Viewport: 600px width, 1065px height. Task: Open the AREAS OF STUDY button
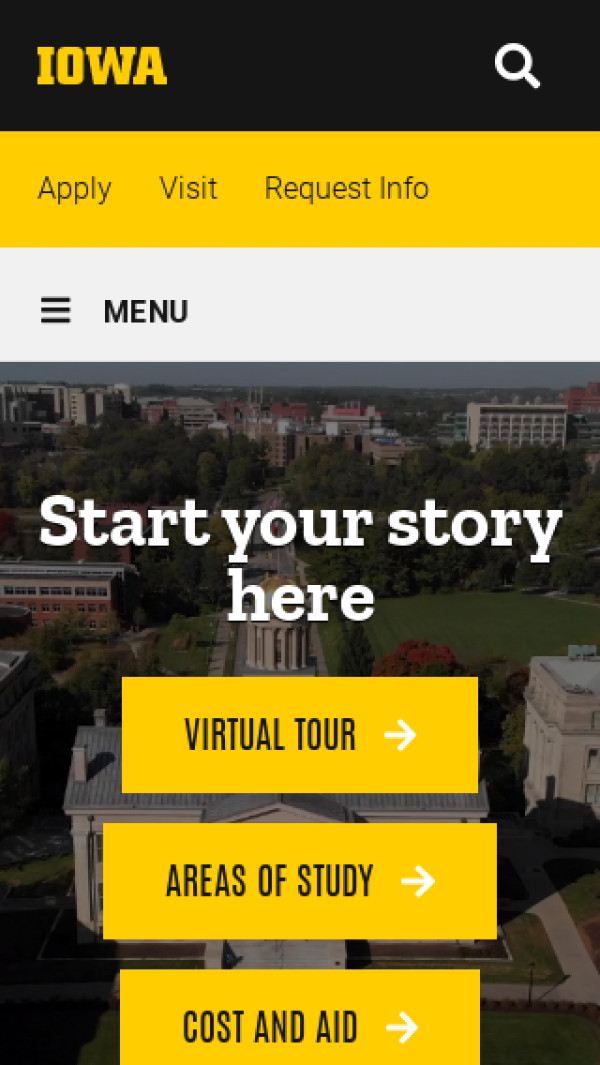point(300,882)
